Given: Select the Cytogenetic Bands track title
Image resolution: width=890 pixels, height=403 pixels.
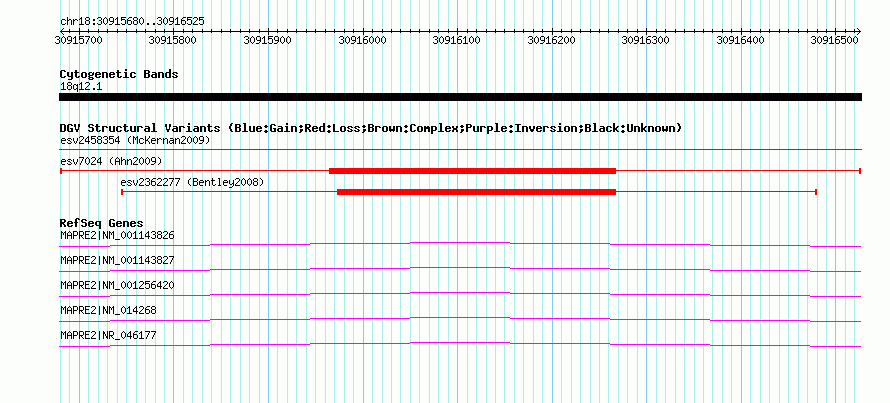Looking at the screenshot, I should pos(119,74).
